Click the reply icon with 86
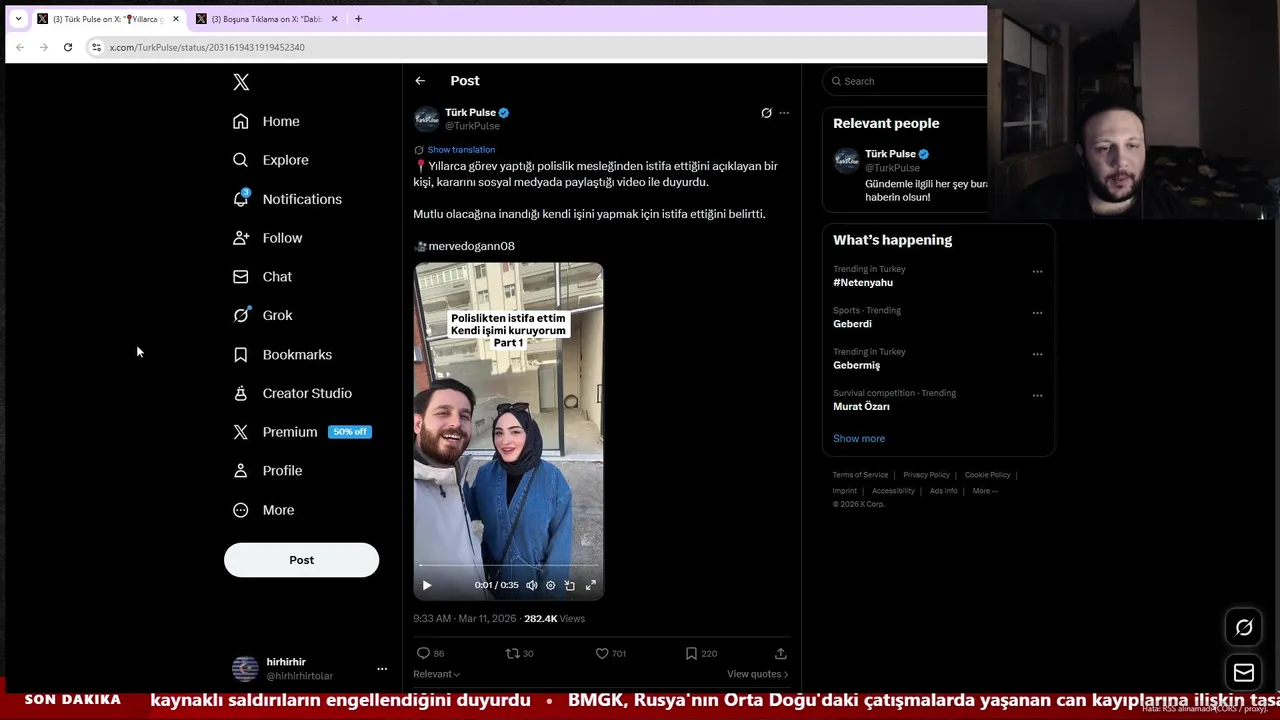Screen dimensions: 1280x720 [430, 653]
